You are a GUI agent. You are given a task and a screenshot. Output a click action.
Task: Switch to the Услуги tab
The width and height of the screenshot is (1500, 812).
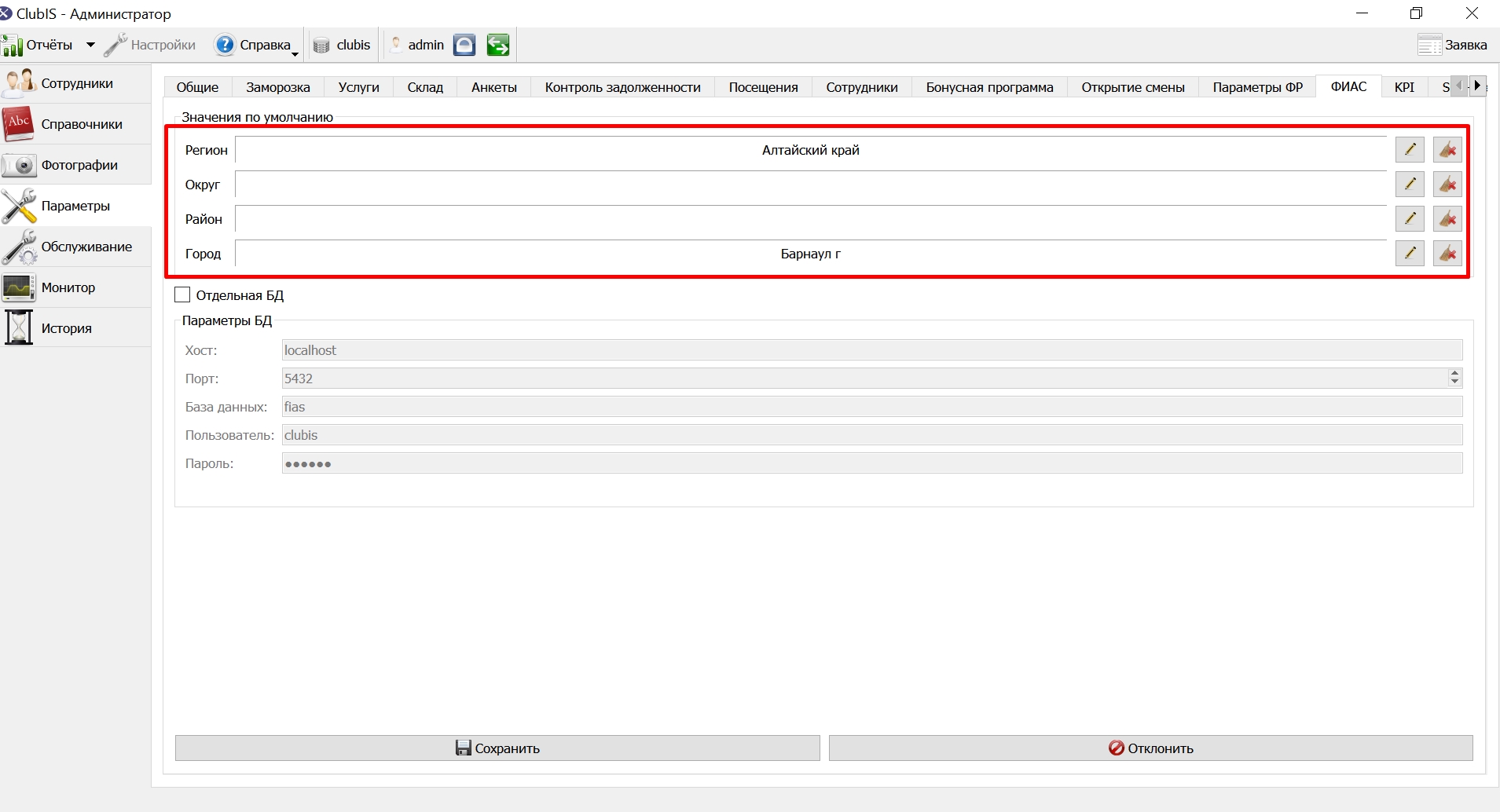click(358, 87)
